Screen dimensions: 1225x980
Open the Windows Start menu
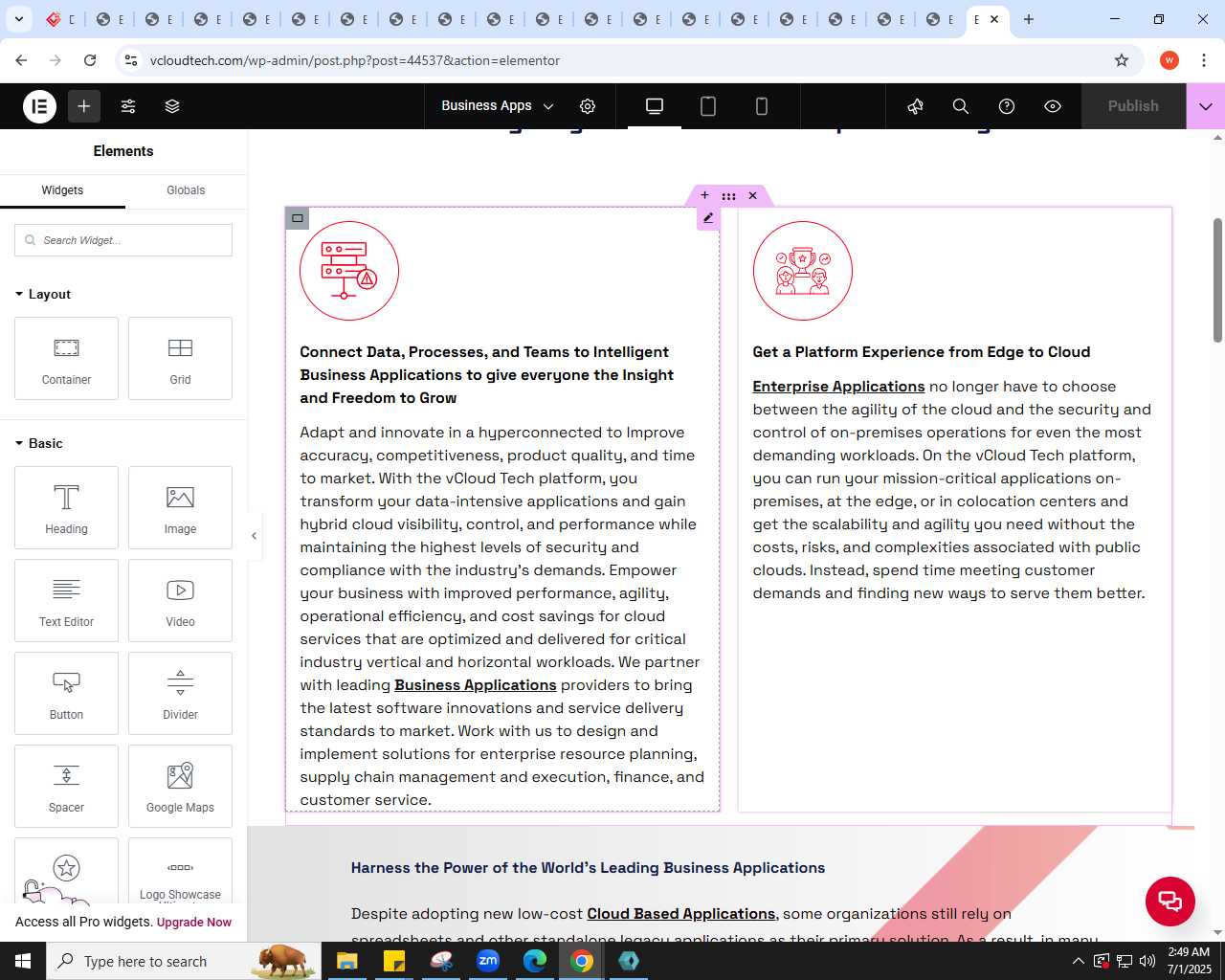point(23,961)
